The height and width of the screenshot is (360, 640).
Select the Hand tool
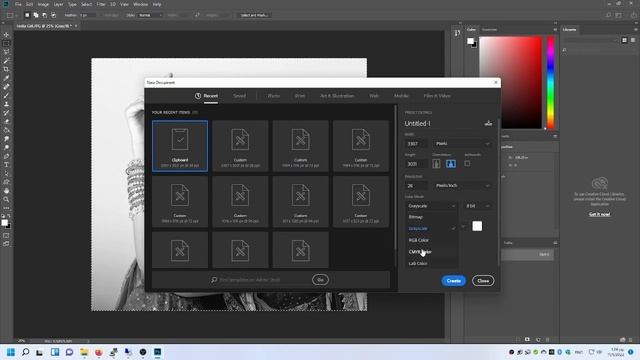6,191
